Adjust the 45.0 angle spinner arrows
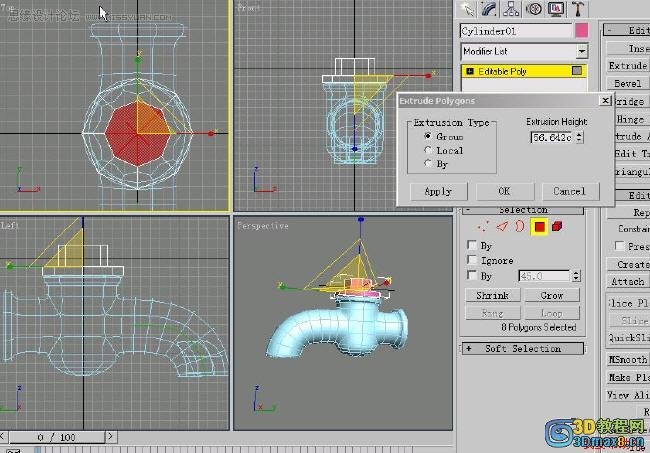 coord(576,276)
